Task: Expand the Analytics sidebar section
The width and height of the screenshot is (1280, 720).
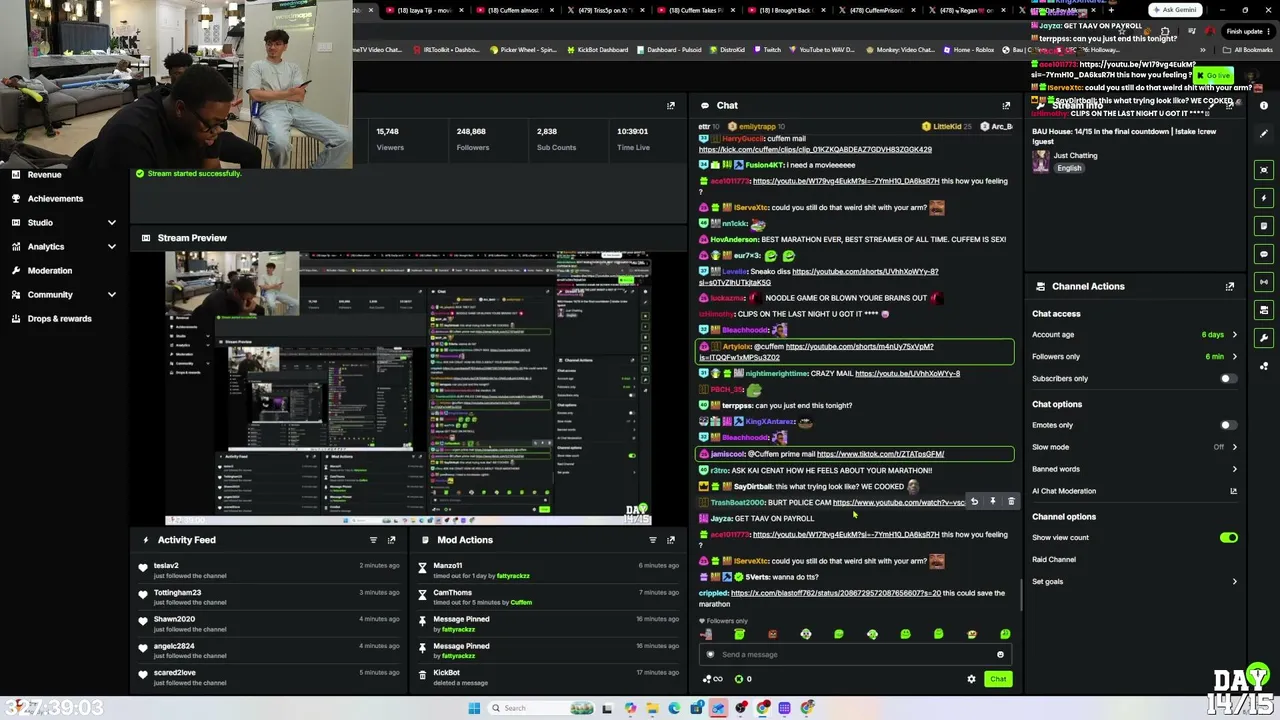Action: [111, 247]
